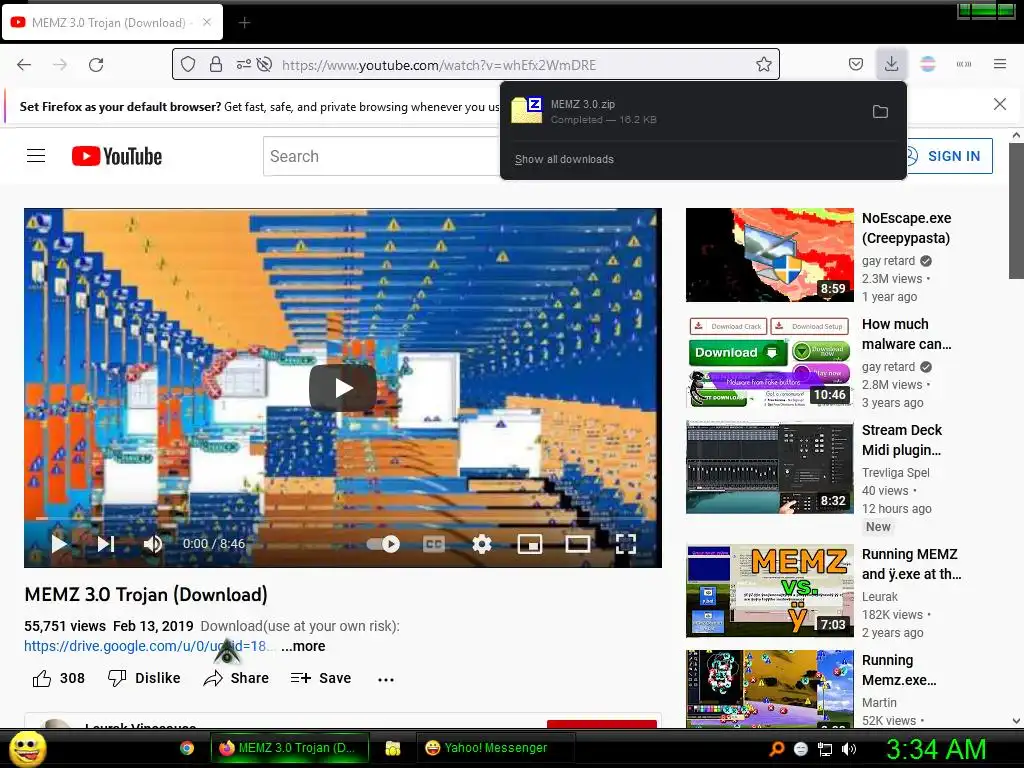The height and width of the screenshot is (768, 1024).
Task: Click the page scrollbar down arrow
Action: pyautogui.click(x=1016, y=721)
